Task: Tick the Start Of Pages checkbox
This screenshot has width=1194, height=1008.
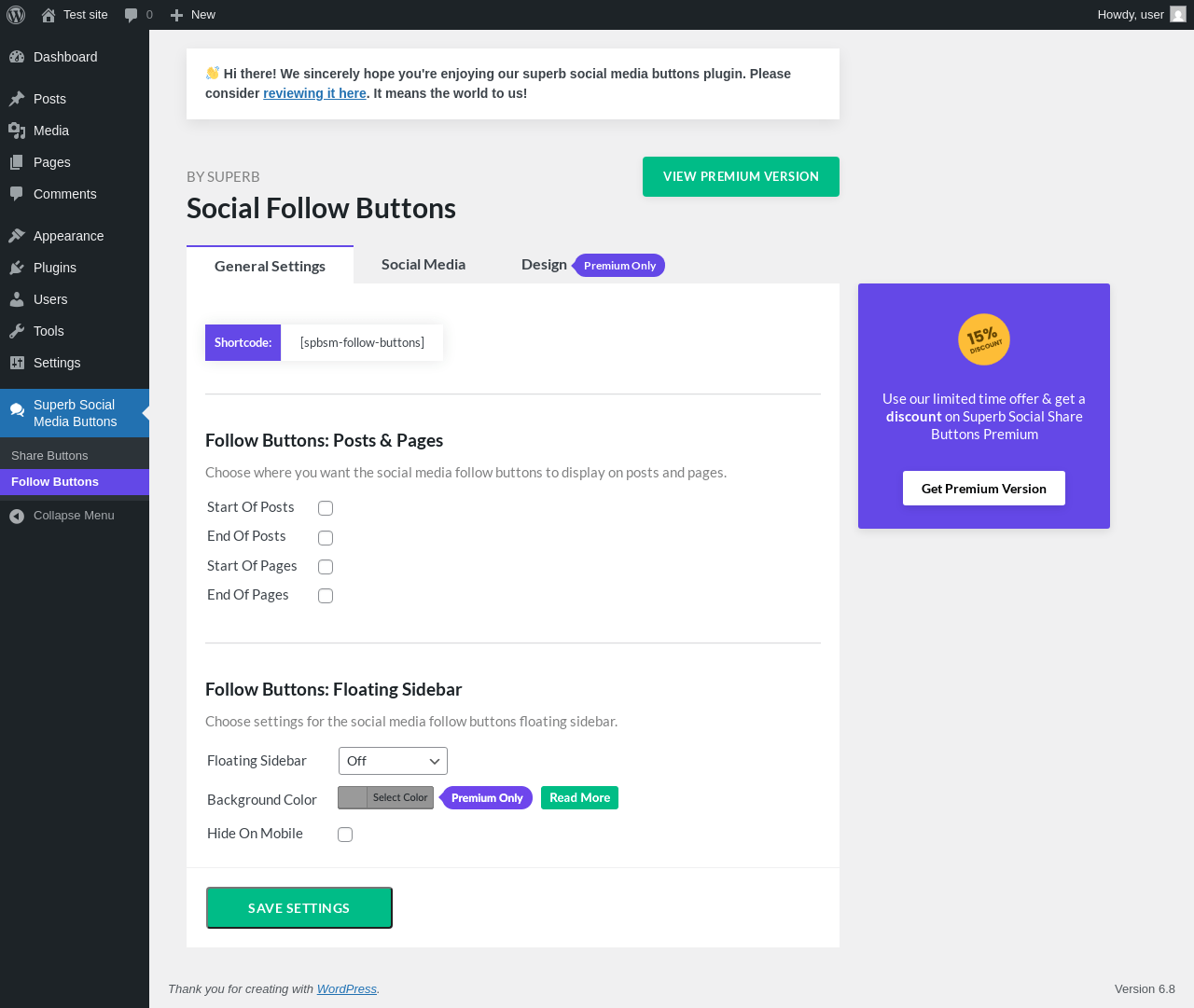Action: (x=326, y=567)
